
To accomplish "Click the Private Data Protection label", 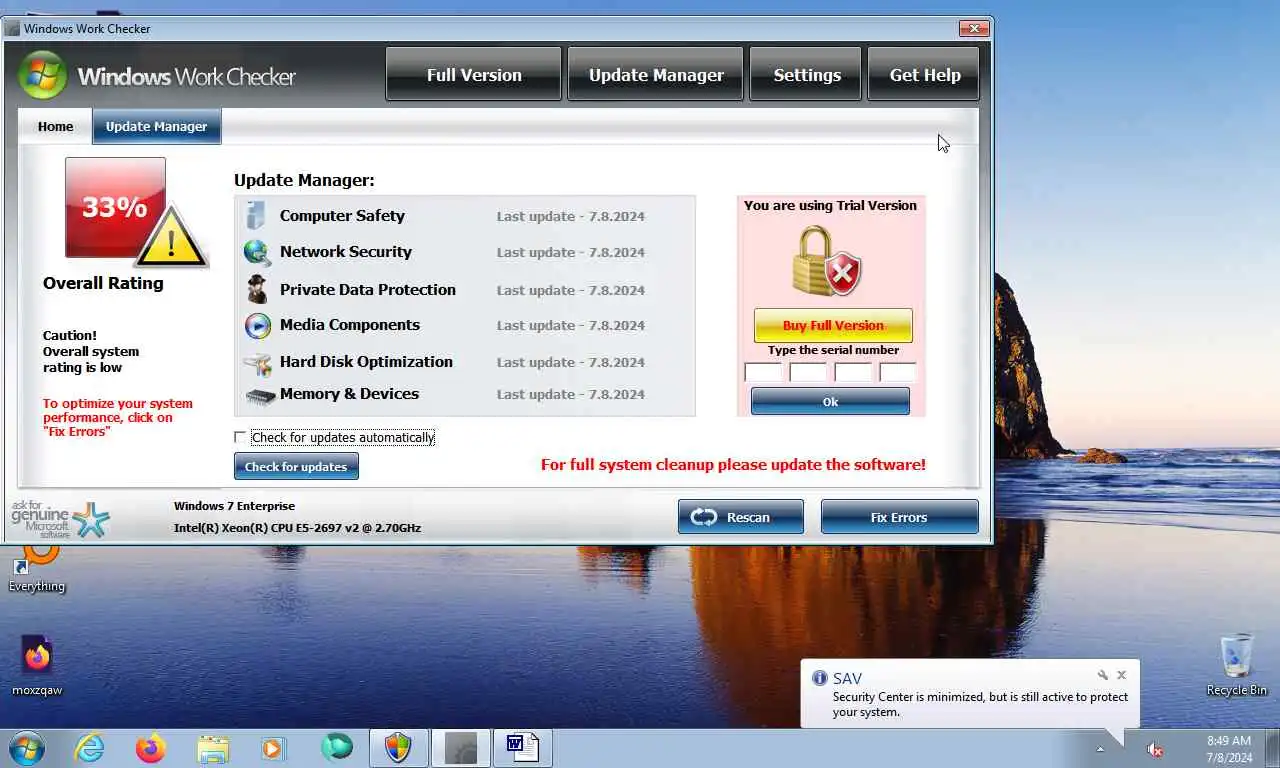I will (368, 290).
